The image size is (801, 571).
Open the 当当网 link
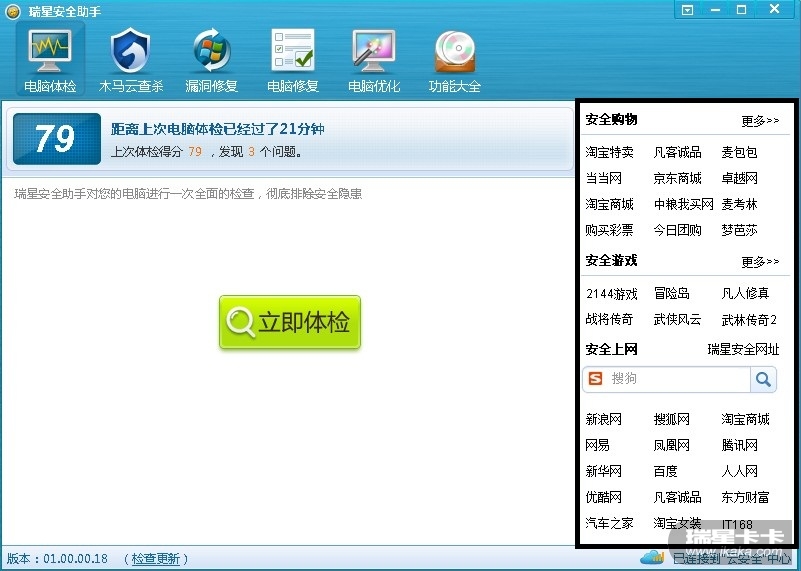click(603, 178)
